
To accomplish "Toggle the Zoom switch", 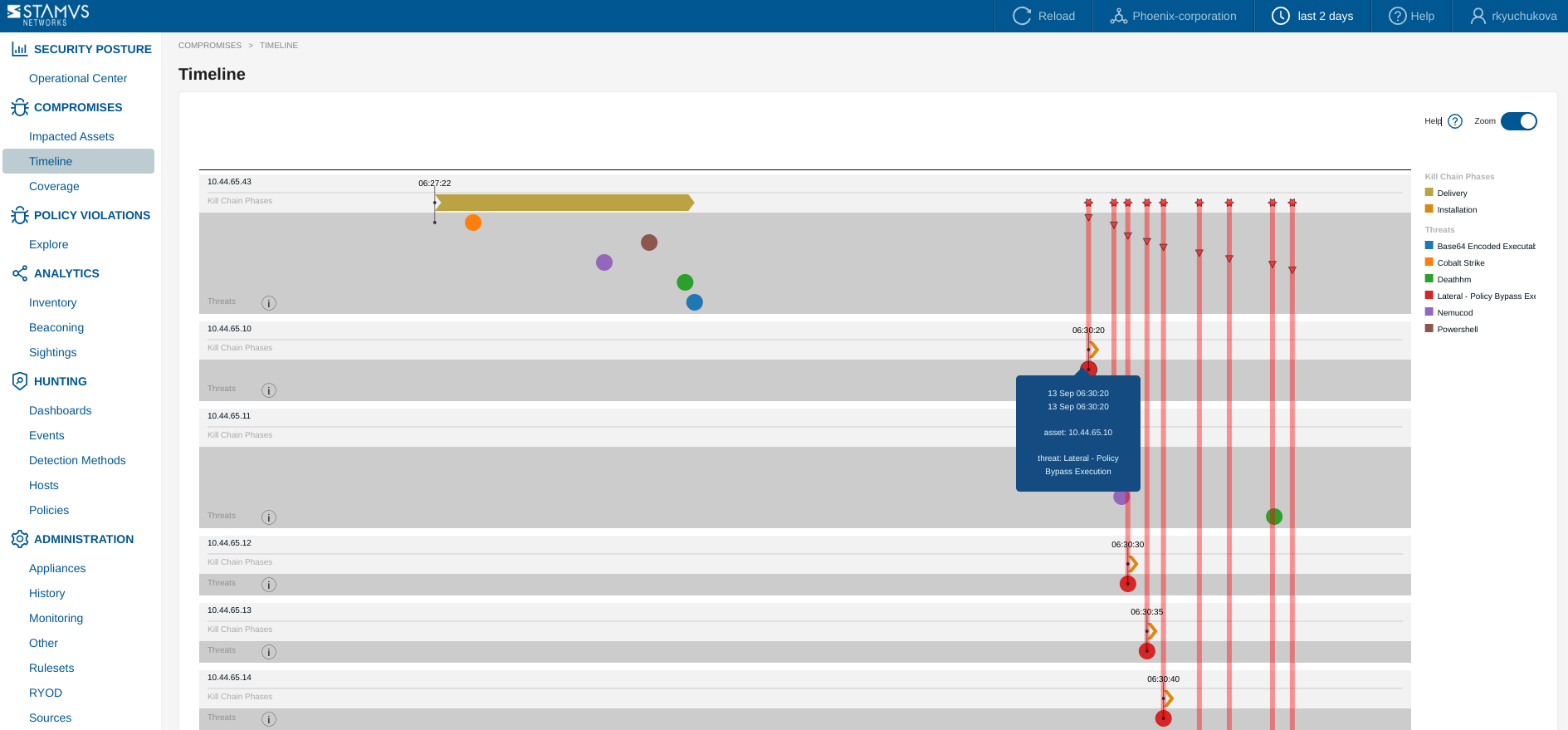I will 1518,121.
